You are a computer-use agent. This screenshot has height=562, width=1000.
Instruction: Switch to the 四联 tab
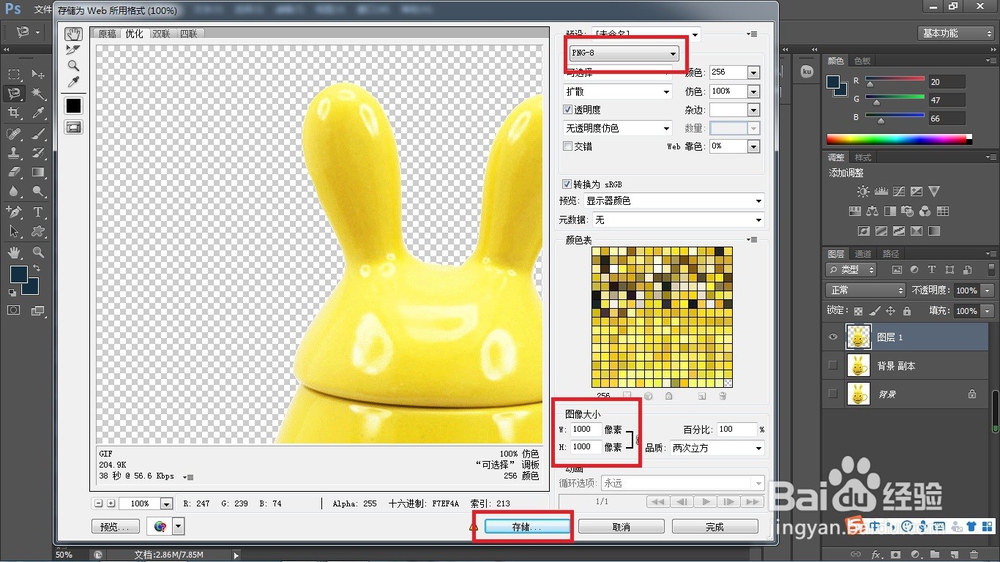tap(188, 34)
